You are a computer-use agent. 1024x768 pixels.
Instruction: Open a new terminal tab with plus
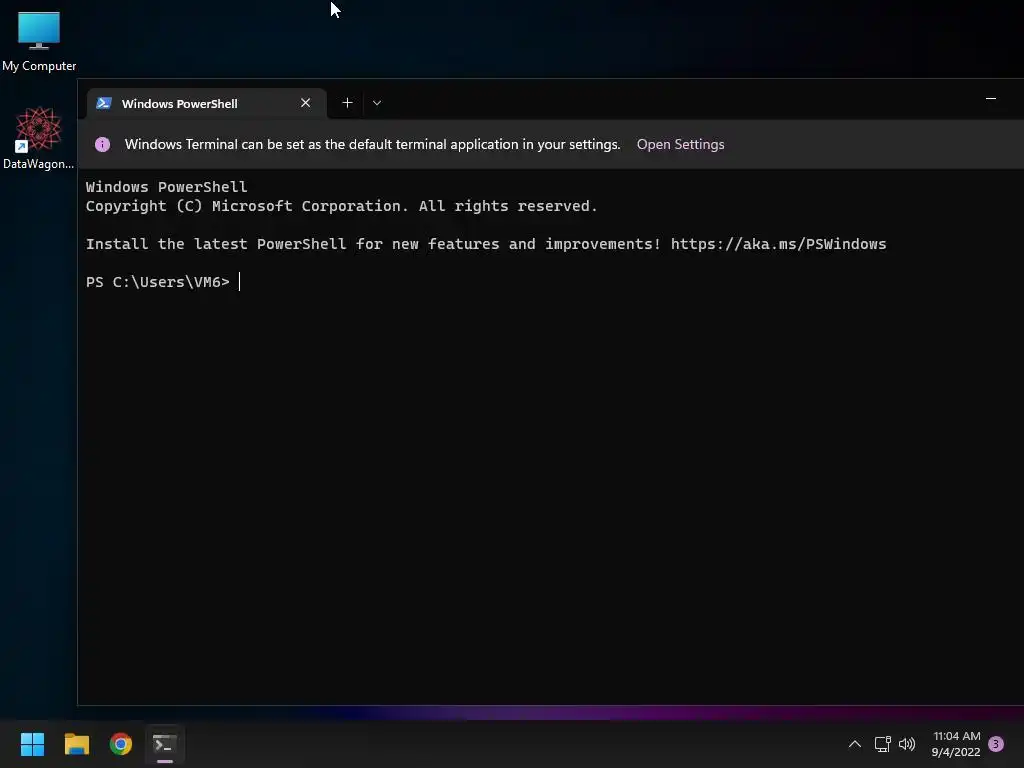347,103
